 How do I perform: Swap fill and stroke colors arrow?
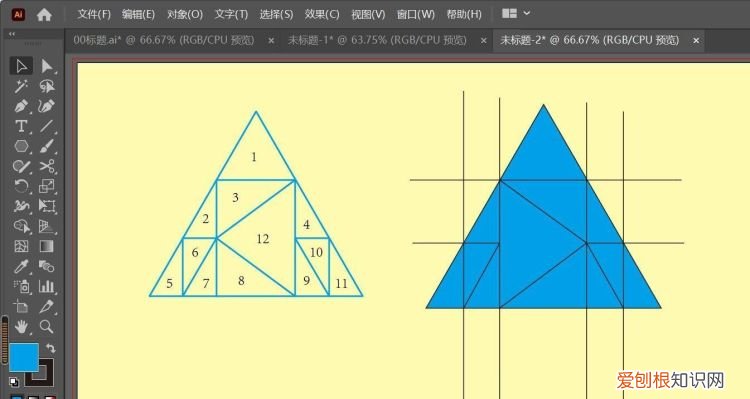(51, 348)
